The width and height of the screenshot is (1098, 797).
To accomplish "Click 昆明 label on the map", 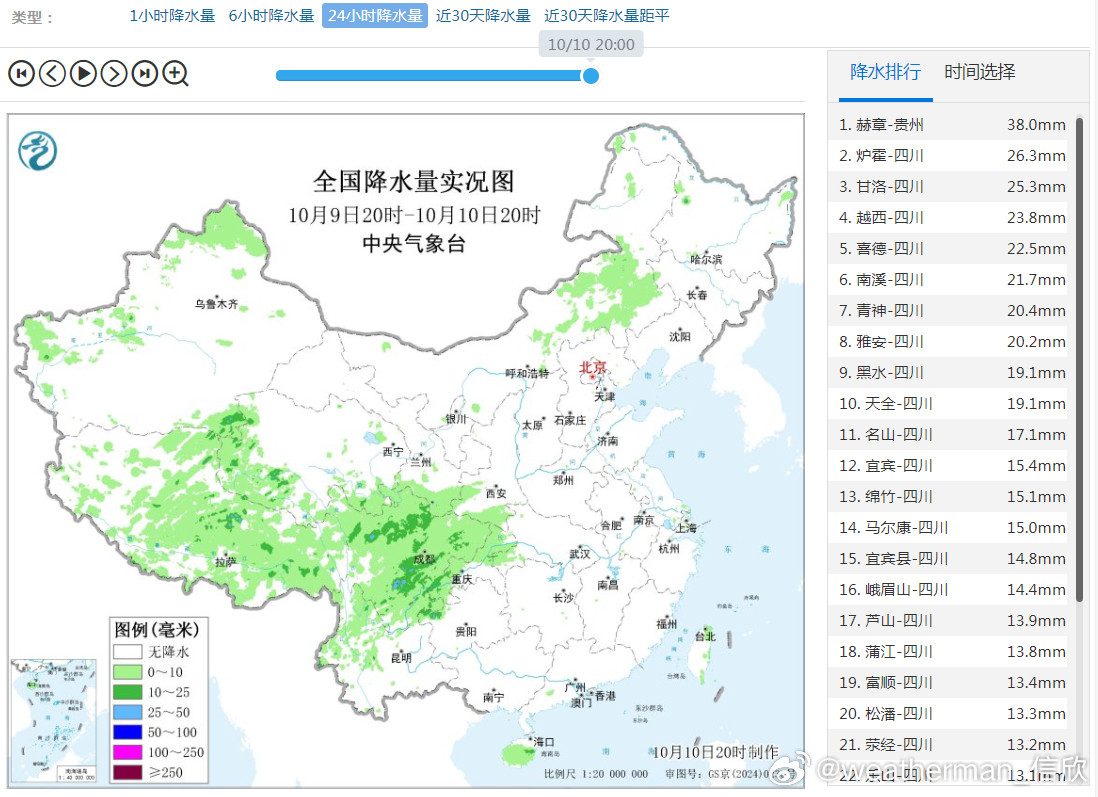I will pyautogui.click(x=401, y=658).
